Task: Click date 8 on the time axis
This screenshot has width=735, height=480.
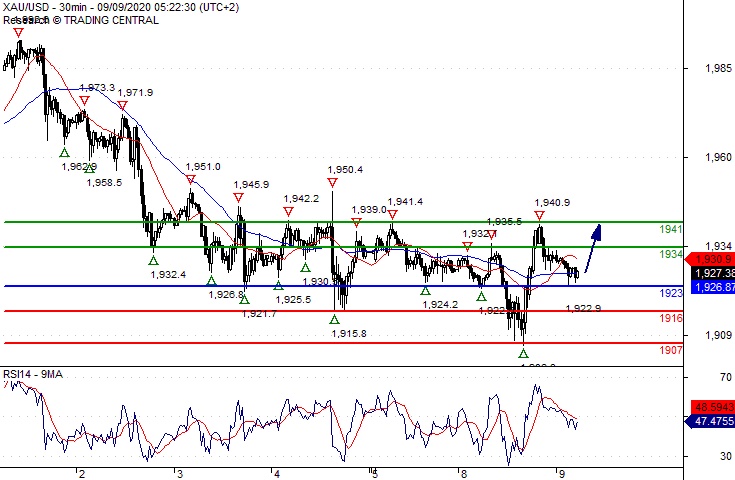Action: click(464, 474)
